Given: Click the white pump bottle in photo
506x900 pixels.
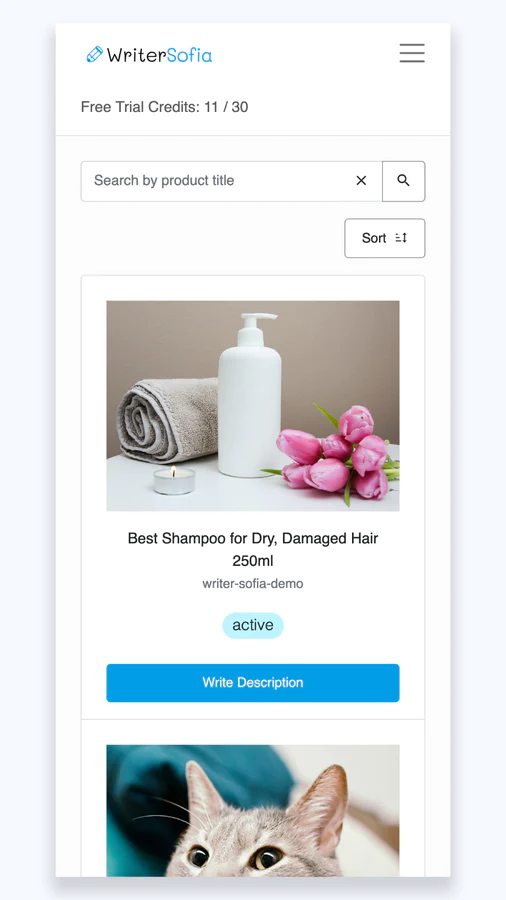Looking at the screenshot, I should click(x=250, y=395).
